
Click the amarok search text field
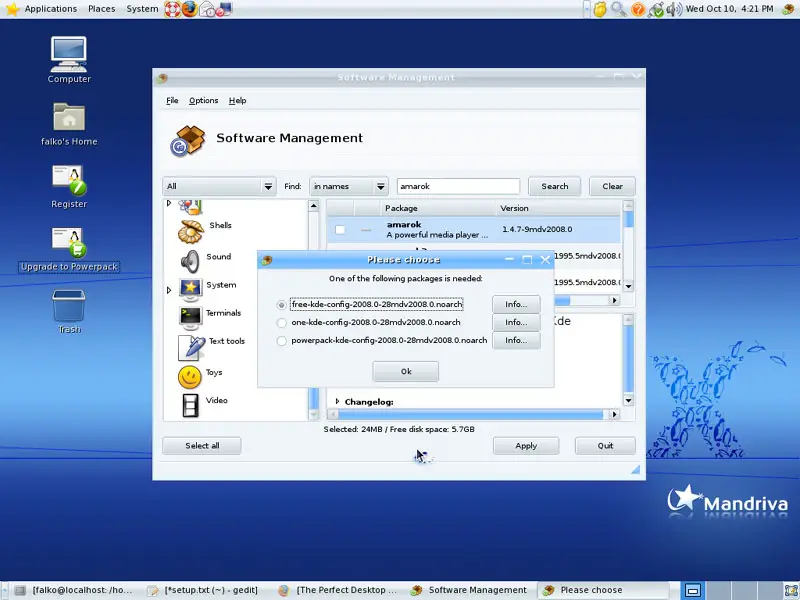tap(458, 186)
